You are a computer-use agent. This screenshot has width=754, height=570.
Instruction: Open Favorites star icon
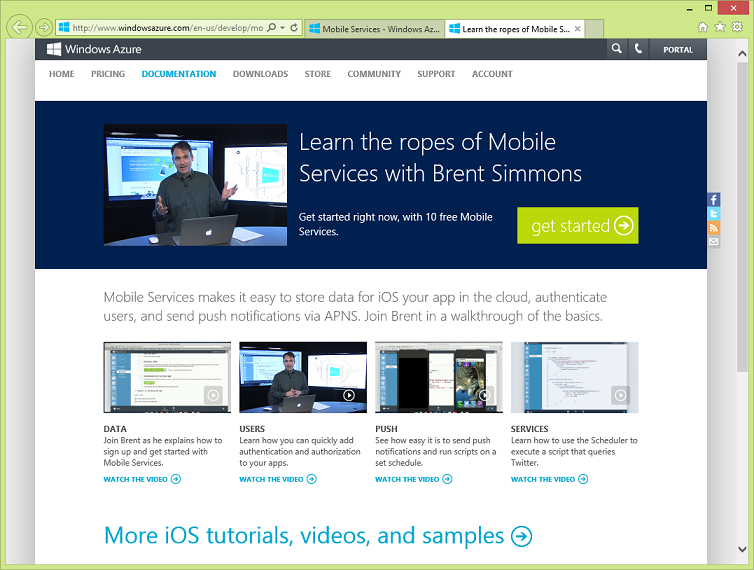click(720, 27)
